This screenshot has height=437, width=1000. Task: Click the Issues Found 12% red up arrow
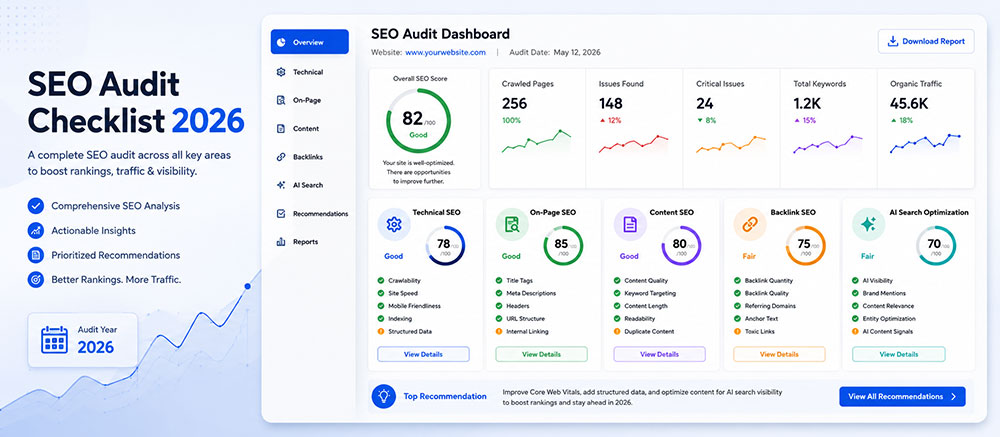601,121
